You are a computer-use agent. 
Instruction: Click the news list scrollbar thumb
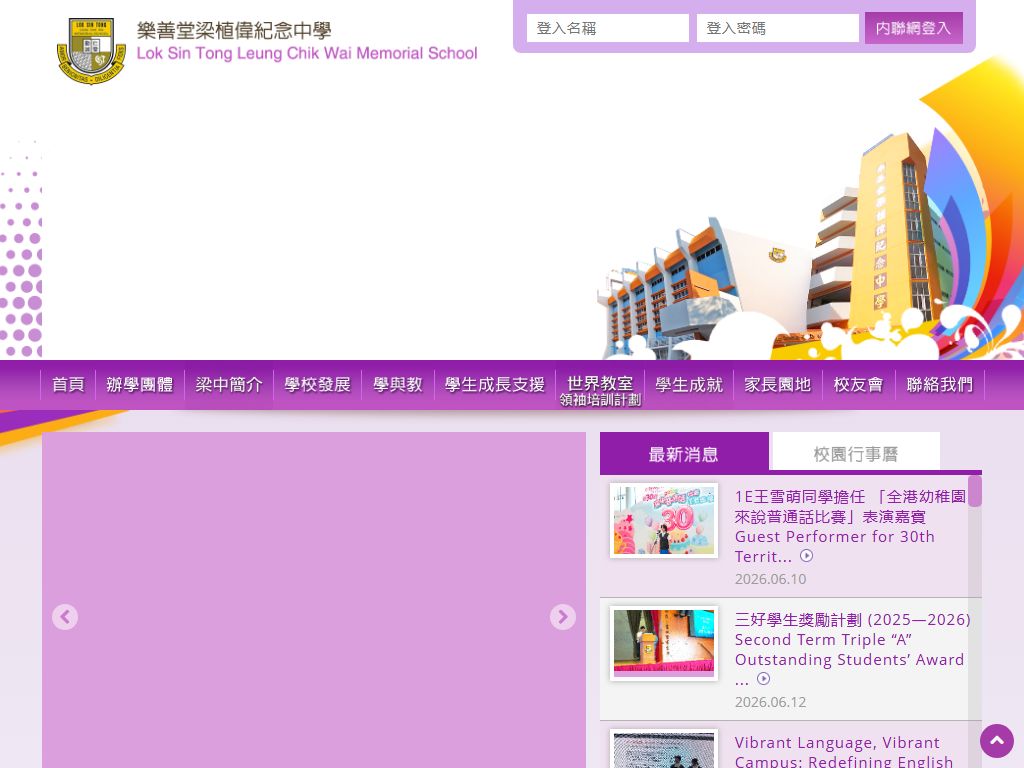pyautogui.click(x=974, y=491)
